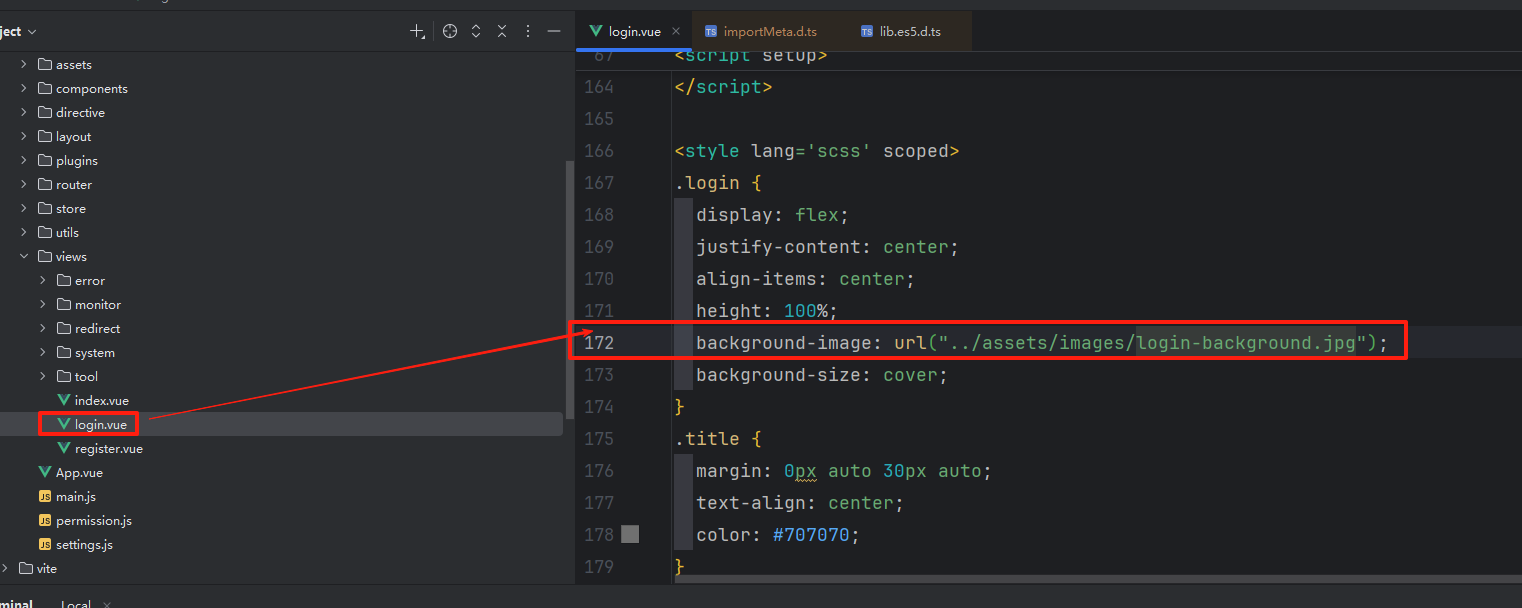Expand the assets folder chevron
Viewport: 1522px width, 608px height.
coord(24,64)
